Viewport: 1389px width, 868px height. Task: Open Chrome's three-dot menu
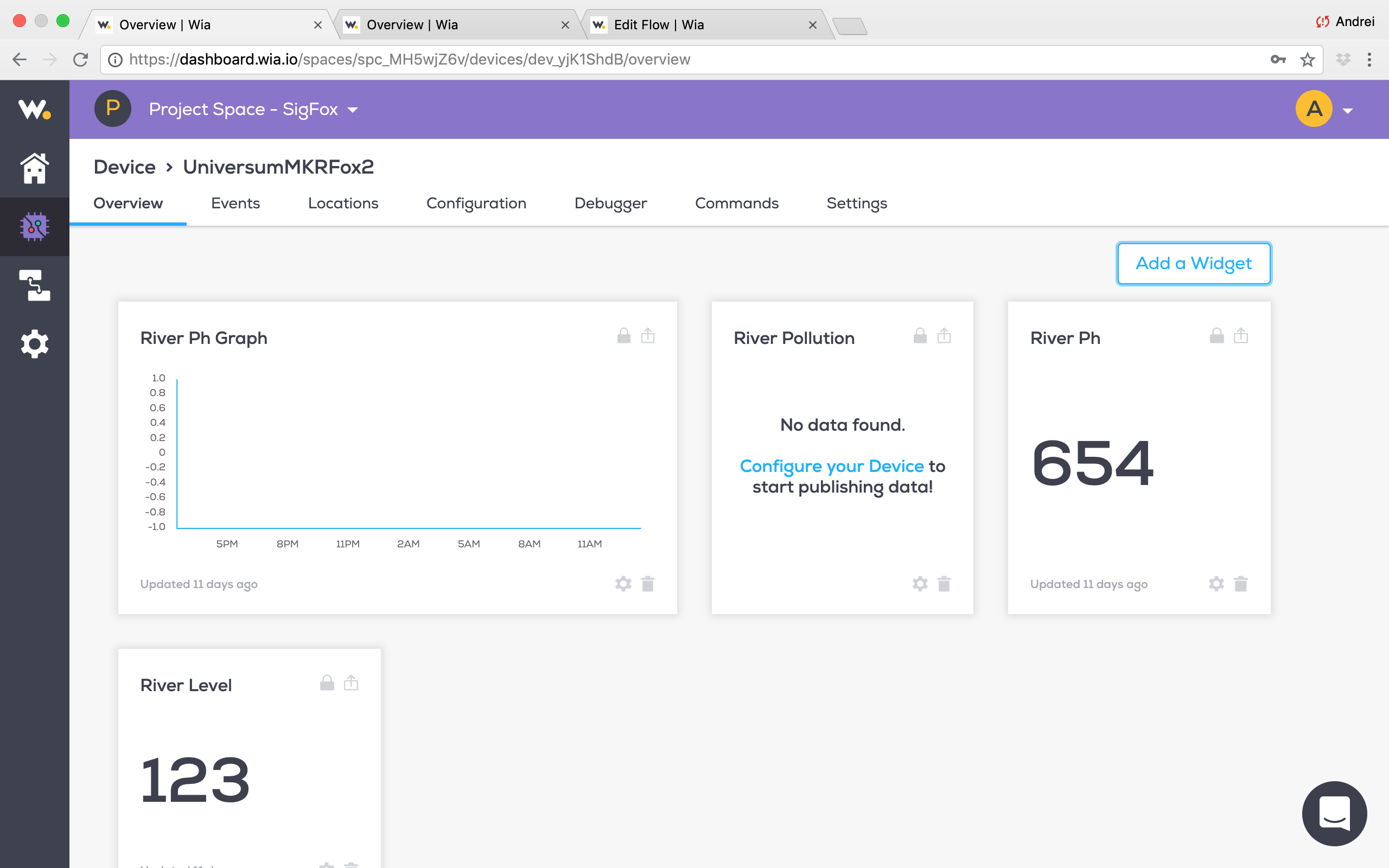tap(1369, 60)
